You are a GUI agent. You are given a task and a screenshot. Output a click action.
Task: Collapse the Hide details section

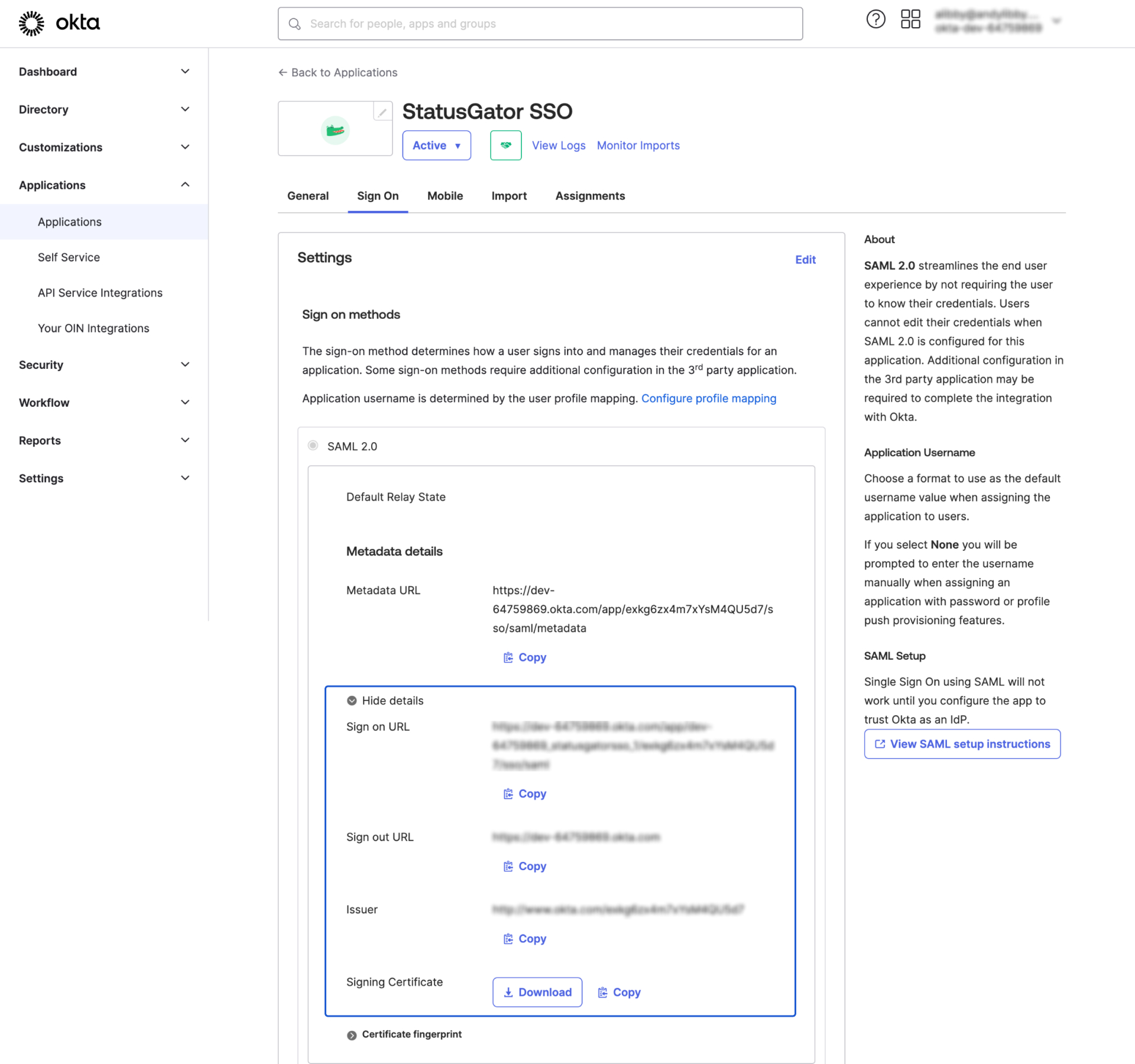click(x=385, y=700)
